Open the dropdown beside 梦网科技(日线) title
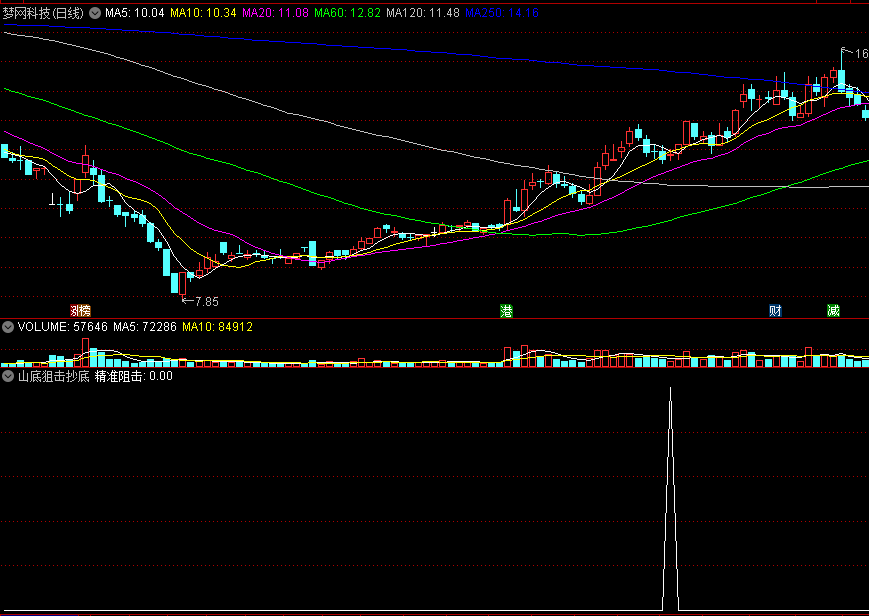Screen dimensions: 869x616 95,13
